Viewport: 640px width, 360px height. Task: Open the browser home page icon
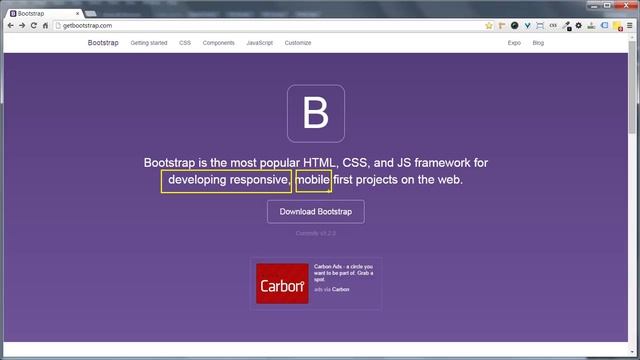45,25
